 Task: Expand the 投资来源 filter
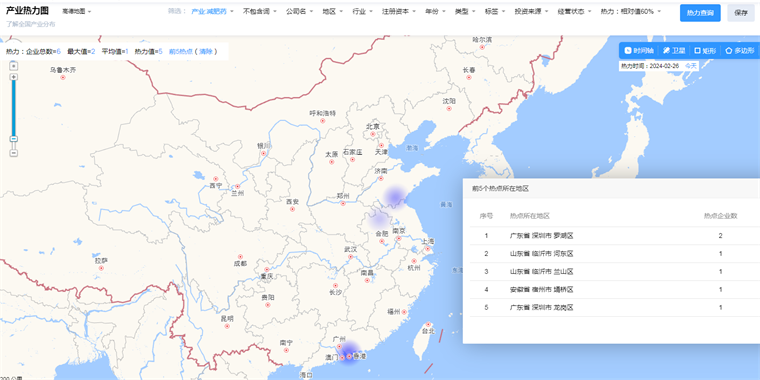531,11
